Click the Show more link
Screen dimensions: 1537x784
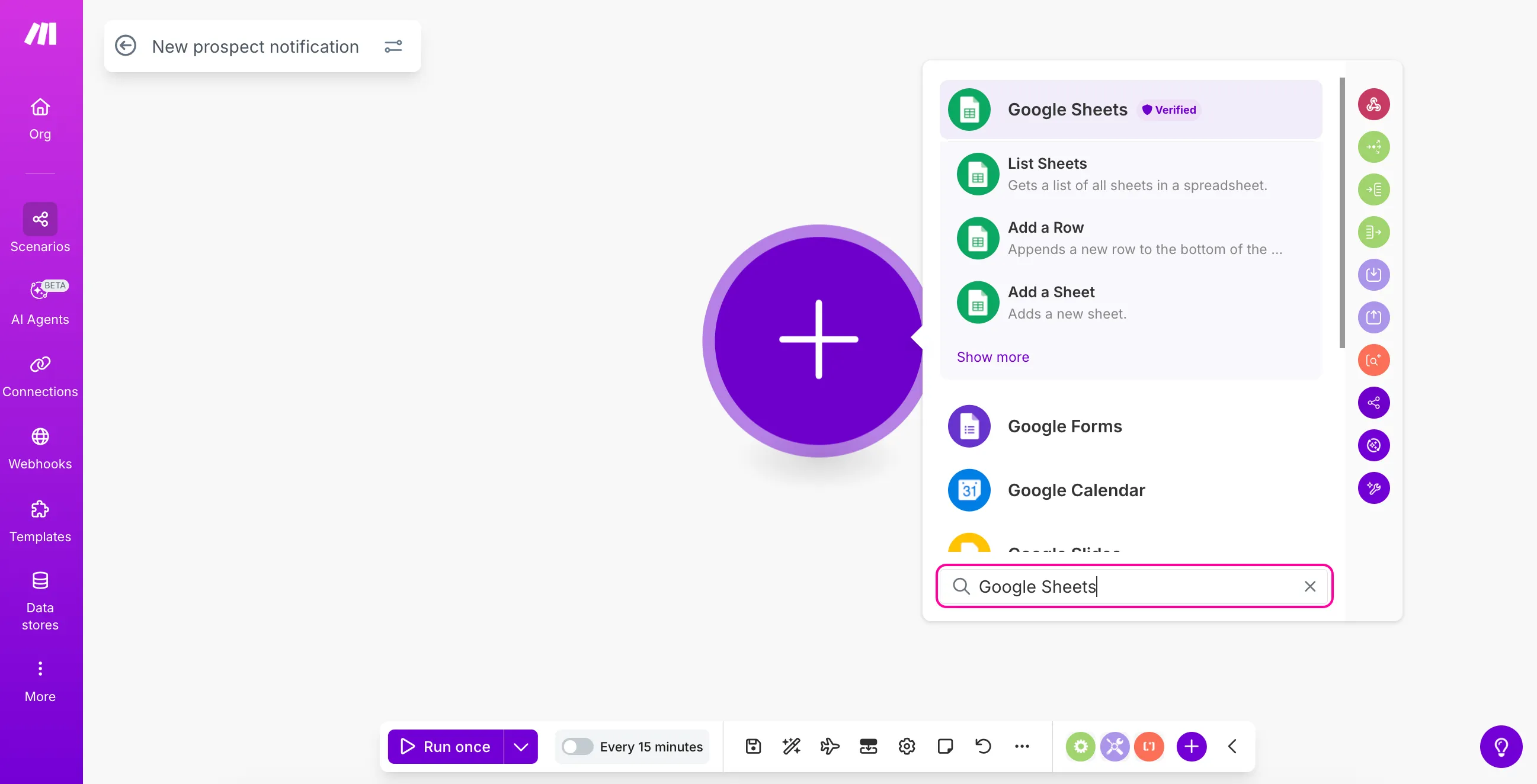993,356
